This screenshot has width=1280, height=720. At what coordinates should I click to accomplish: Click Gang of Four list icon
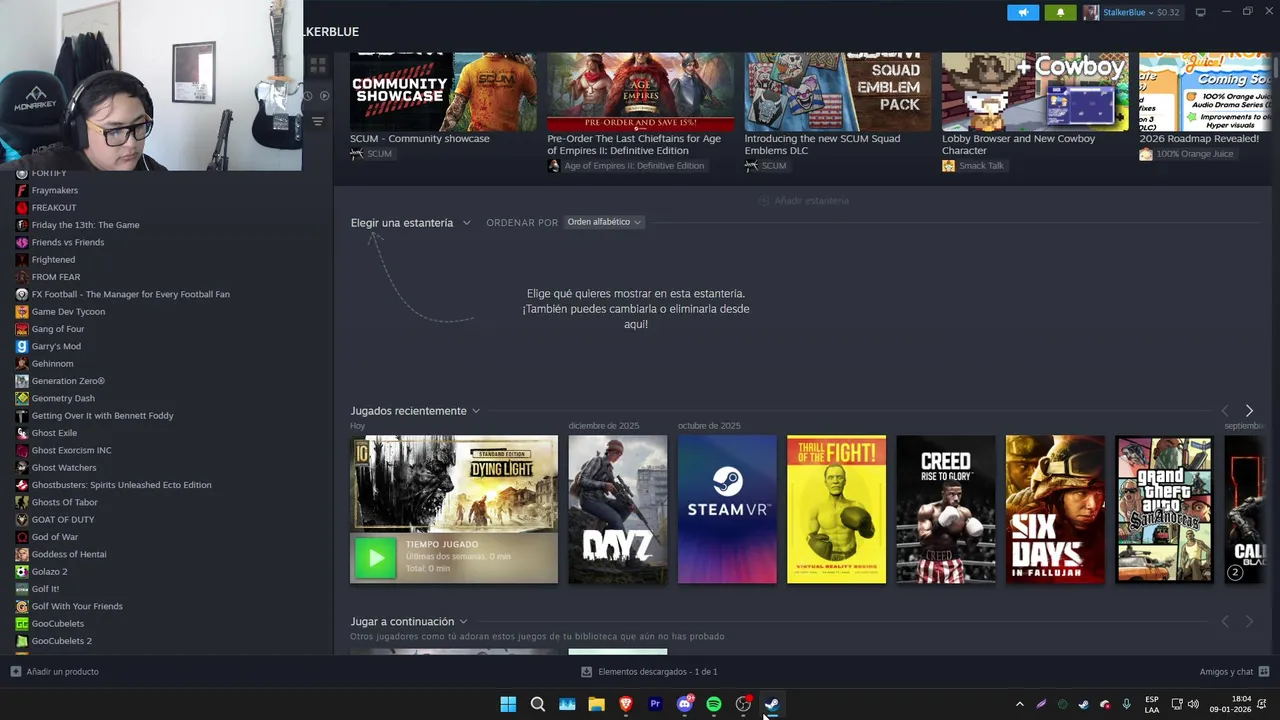tap(22, 329)
